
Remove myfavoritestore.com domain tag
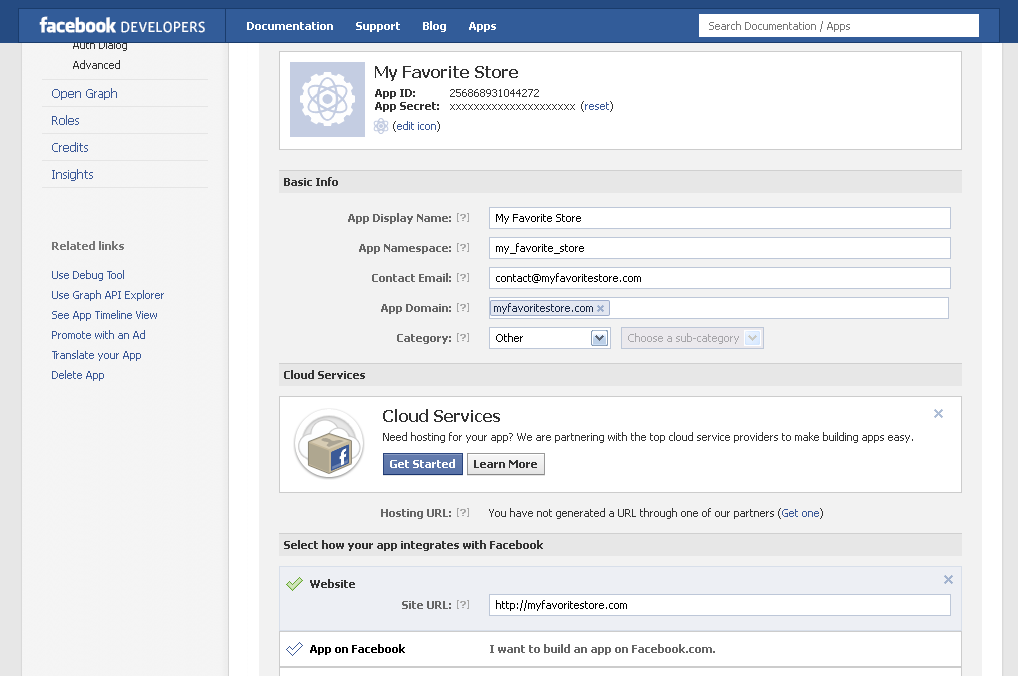[601, 308]
